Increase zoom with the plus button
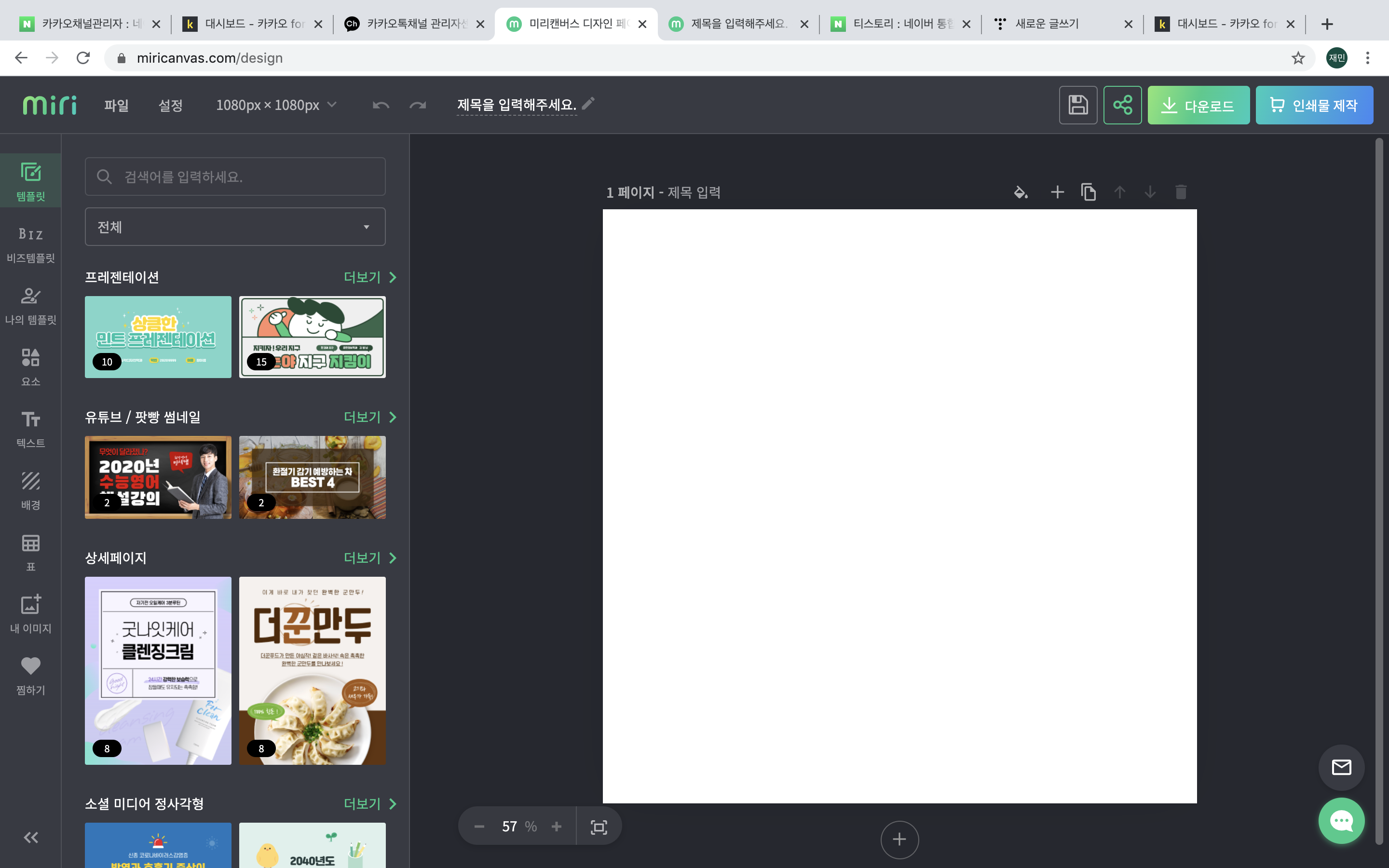 point(556,827)
